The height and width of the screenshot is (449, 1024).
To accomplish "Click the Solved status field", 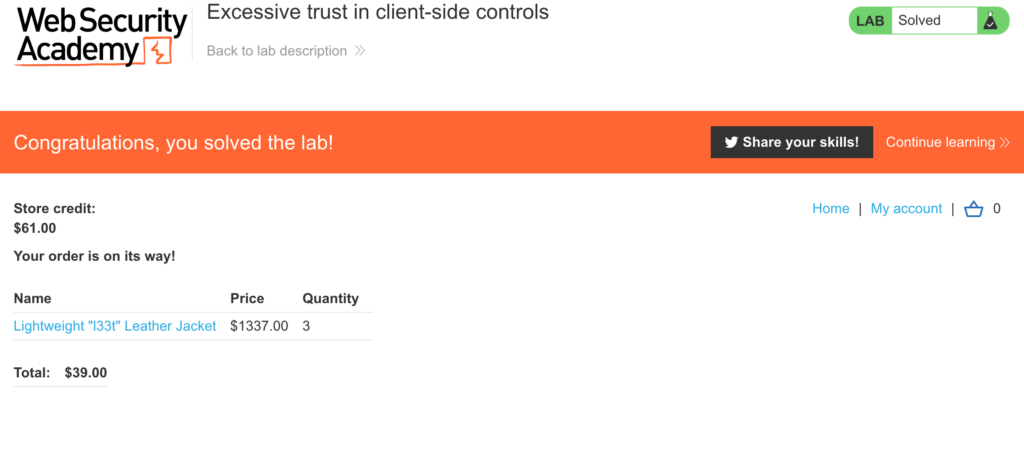I will (x=934, y=21).
